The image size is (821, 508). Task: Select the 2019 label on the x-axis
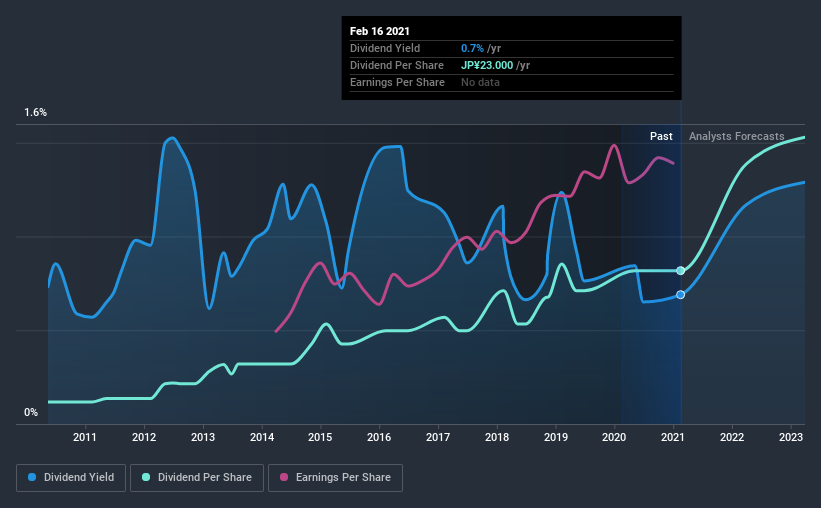coord(556,437)
